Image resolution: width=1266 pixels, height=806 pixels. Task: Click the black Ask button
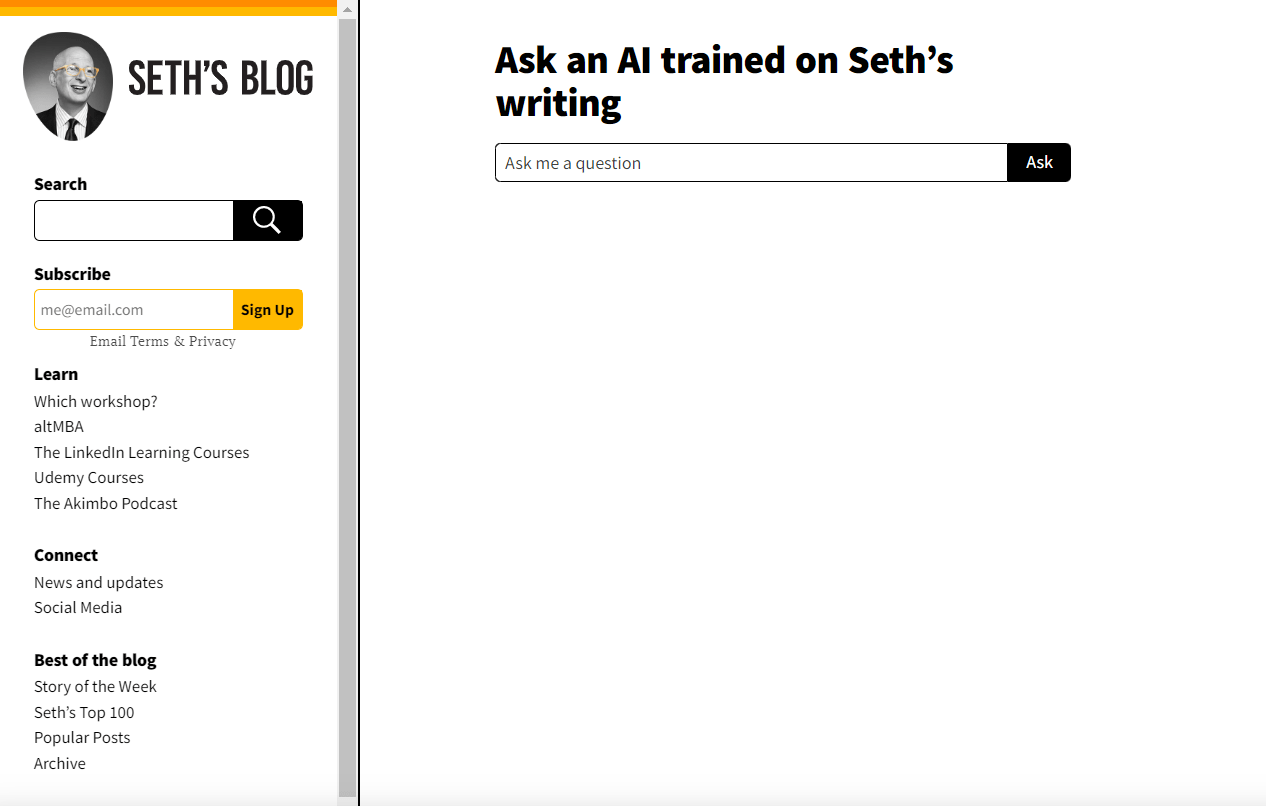click(x=1039, y=163)
